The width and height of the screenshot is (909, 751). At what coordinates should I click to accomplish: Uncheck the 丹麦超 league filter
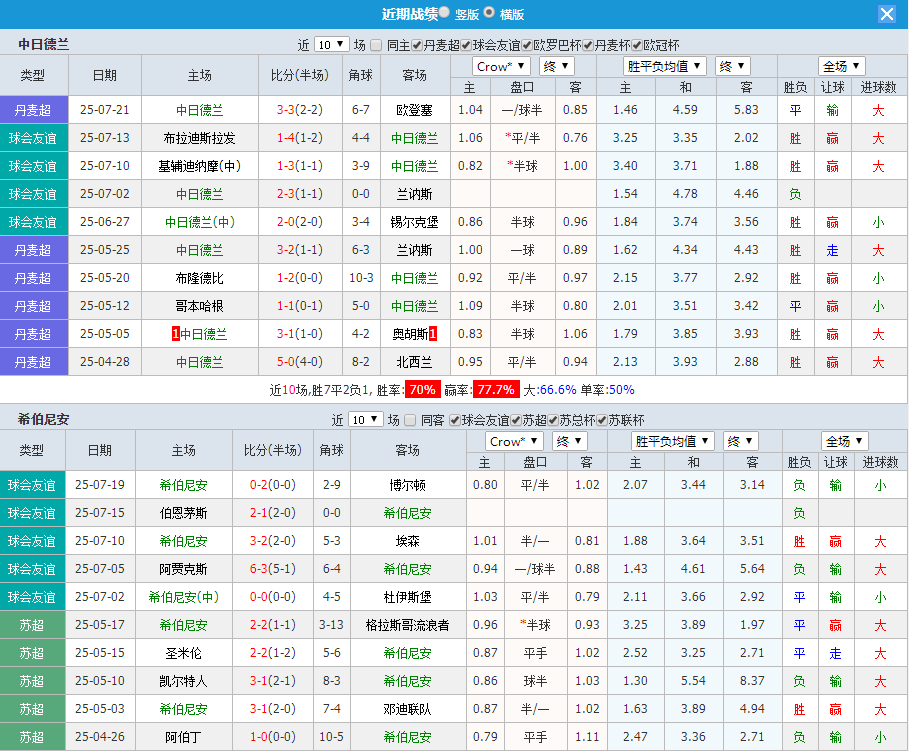coord(416,44)
